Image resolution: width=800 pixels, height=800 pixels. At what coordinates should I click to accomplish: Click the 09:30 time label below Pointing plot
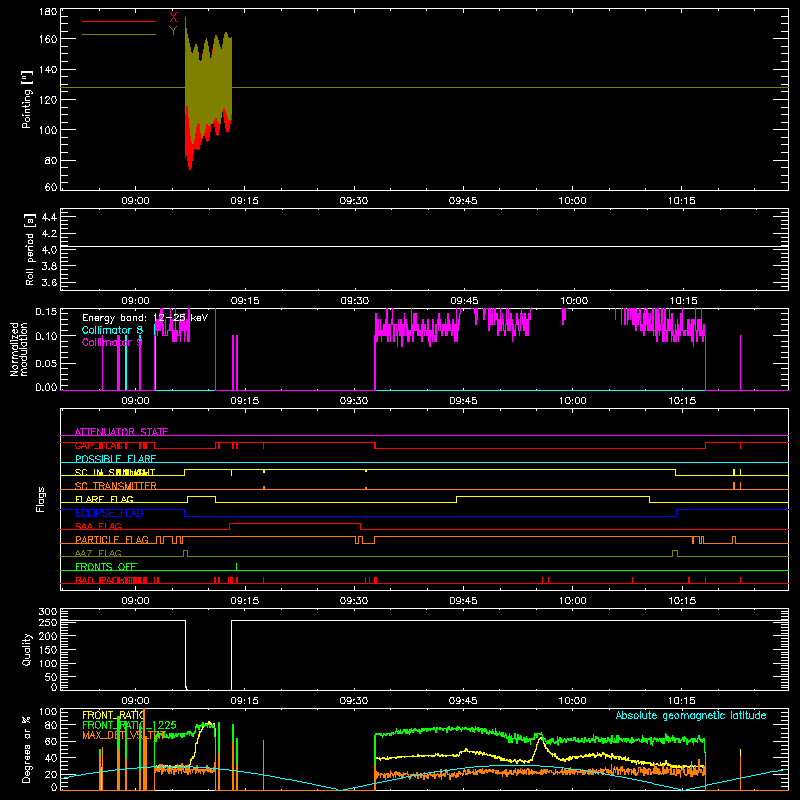click(354, 201)
